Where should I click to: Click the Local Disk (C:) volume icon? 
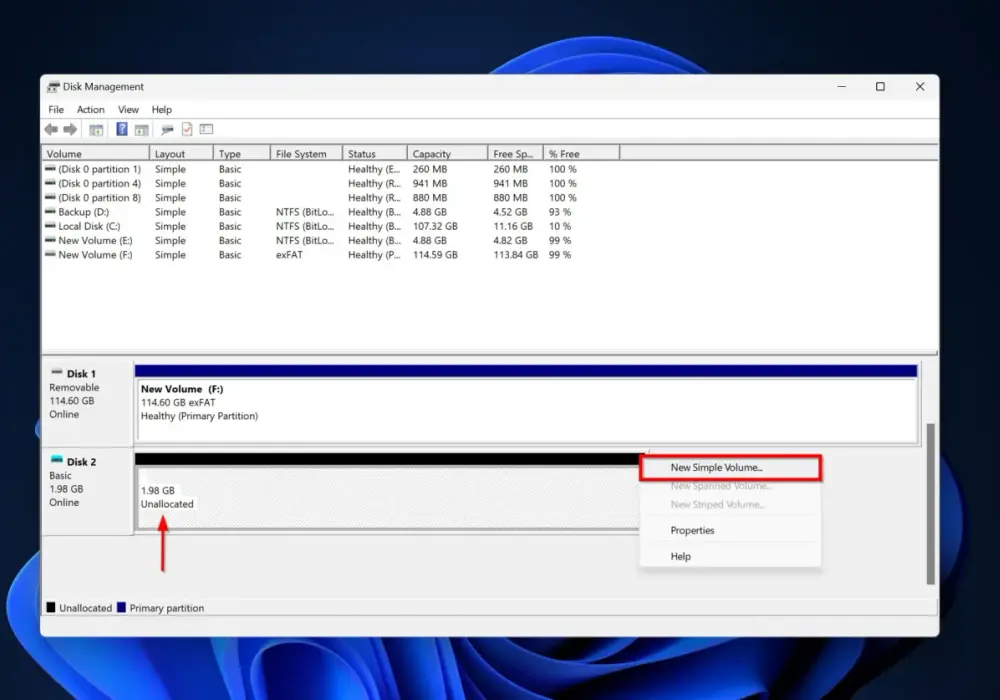click(50, 225)
